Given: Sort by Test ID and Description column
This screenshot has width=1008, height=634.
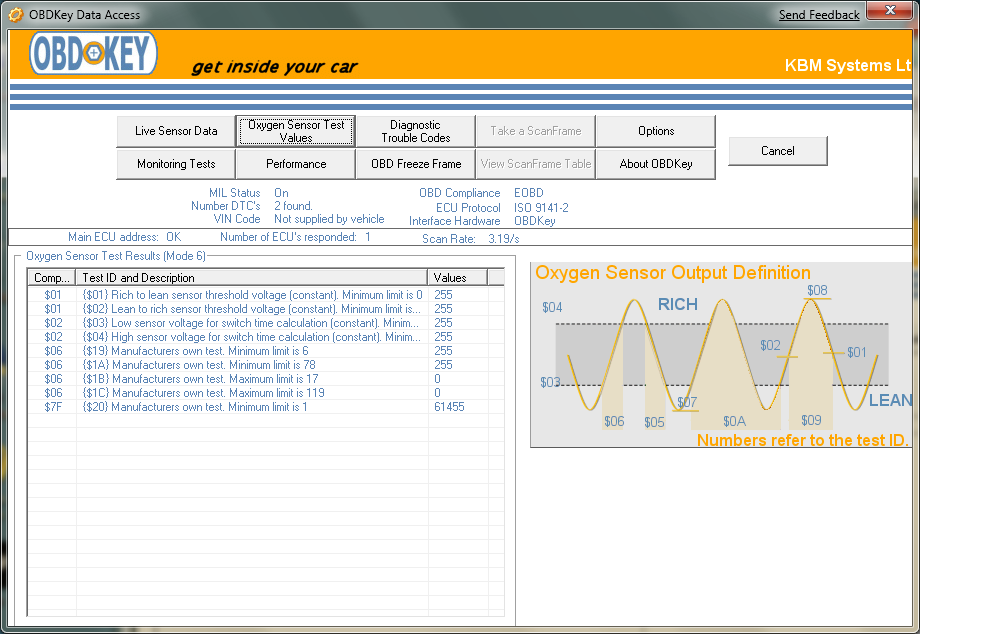Looking at the screenshot, I should coord(252,277).
